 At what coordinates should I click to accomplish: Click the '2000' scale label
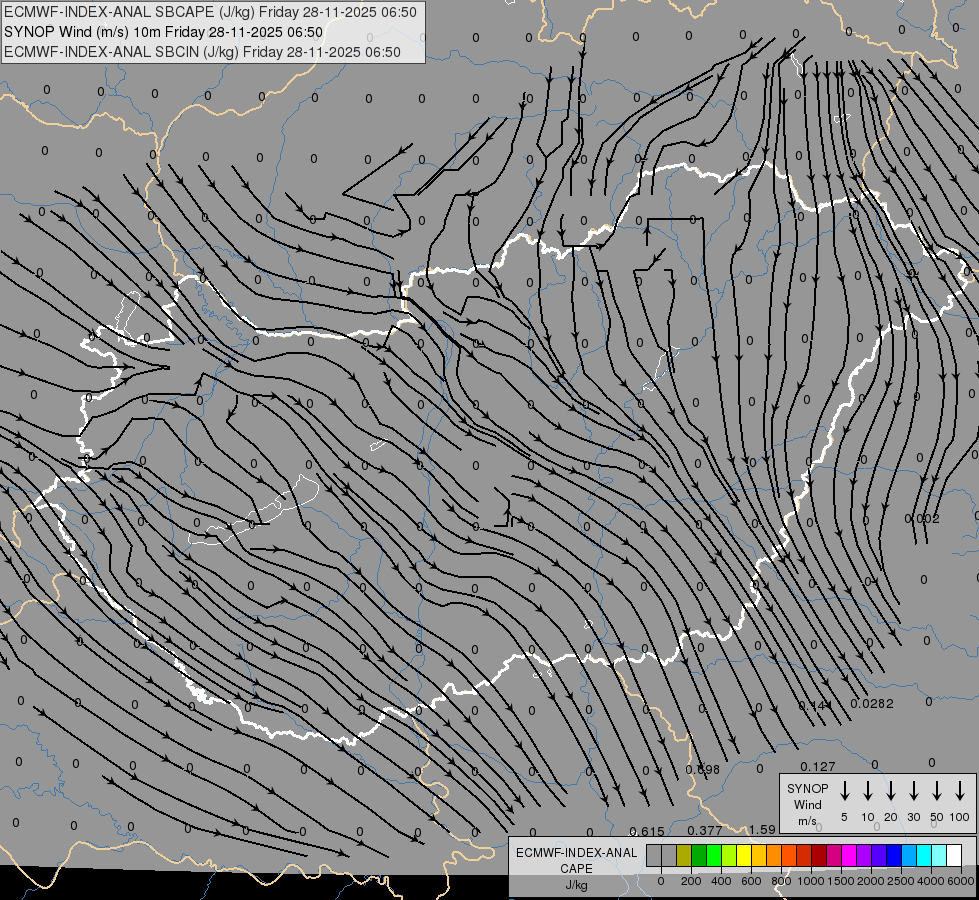coord(871,881)
